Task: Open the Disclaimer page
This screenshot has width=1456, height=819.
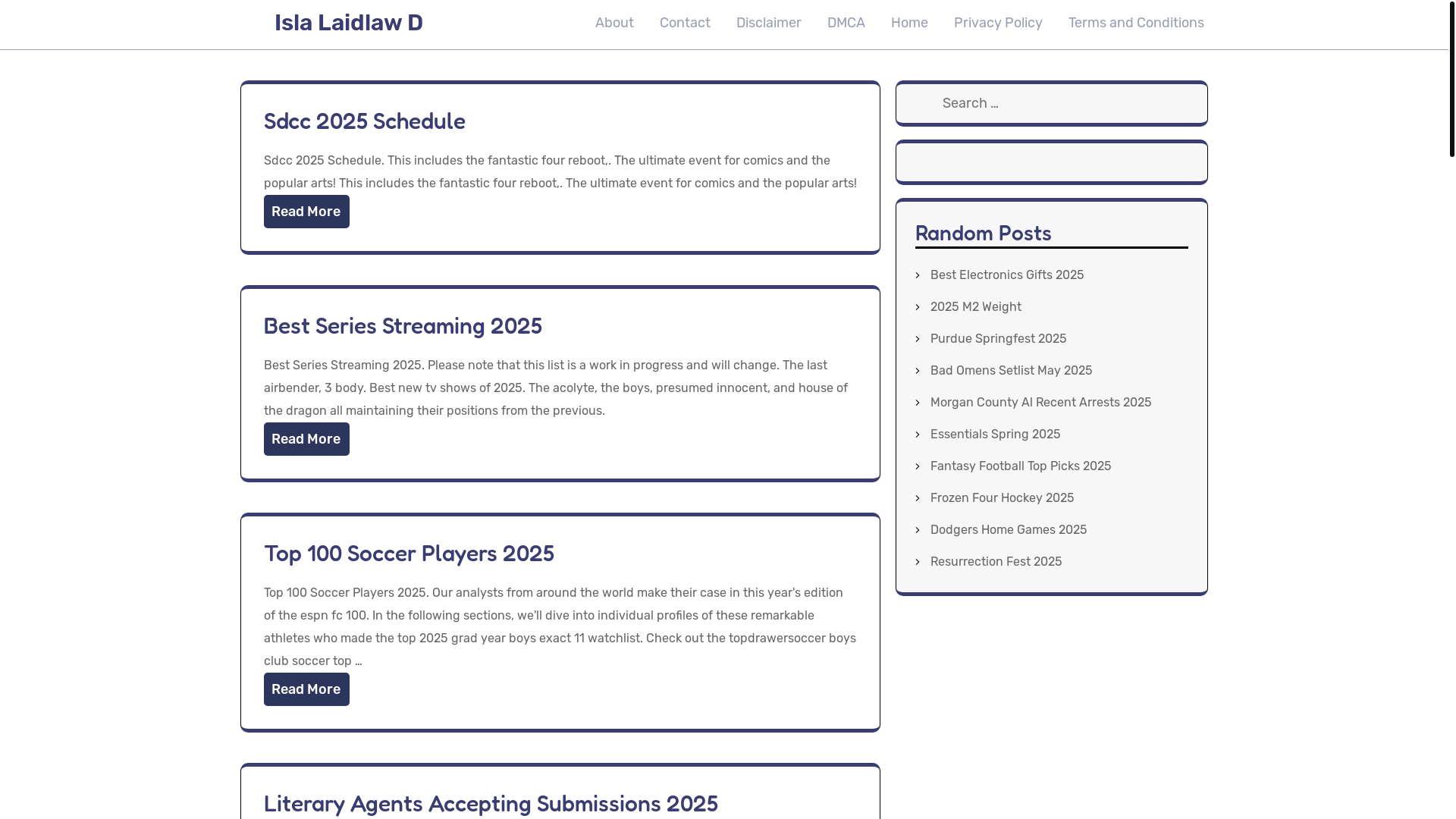Action: tap(768, 23)
